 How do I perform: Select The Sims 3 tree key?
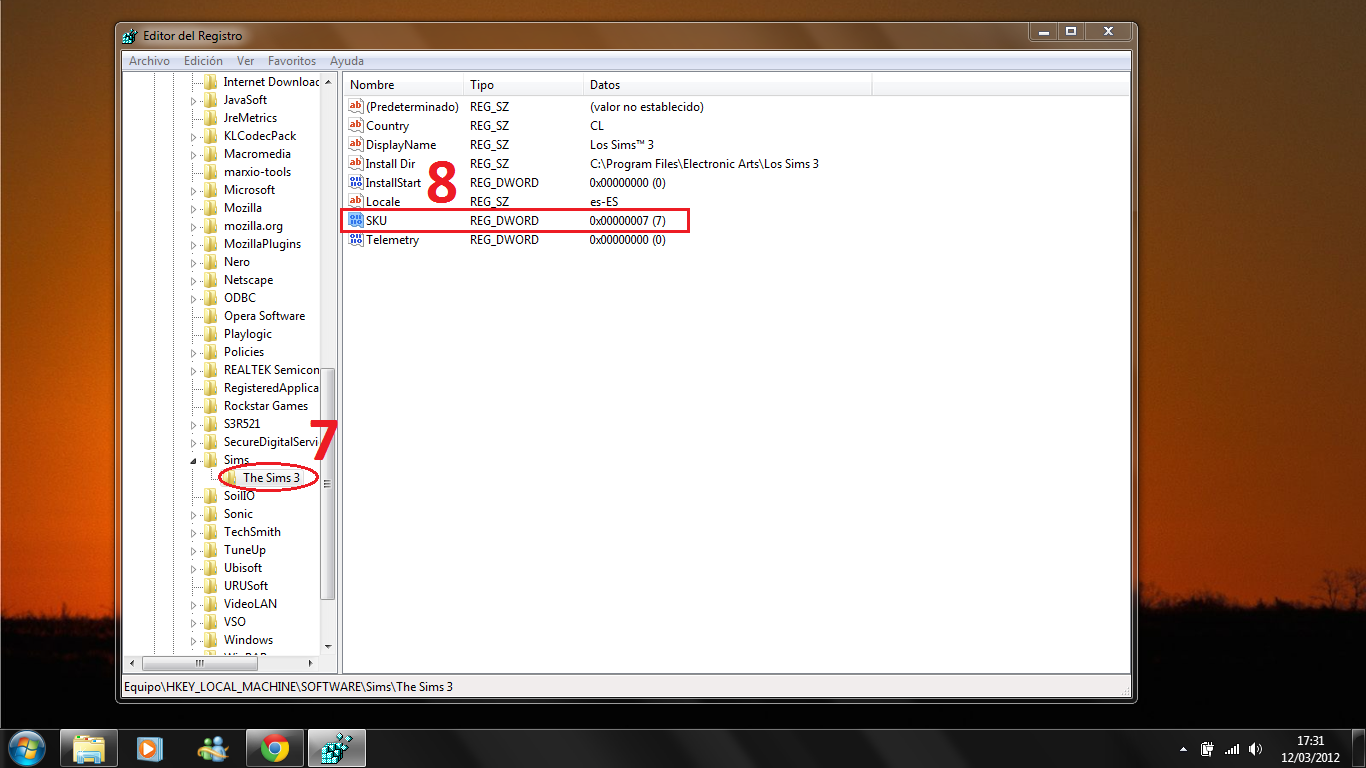(271, 478)
